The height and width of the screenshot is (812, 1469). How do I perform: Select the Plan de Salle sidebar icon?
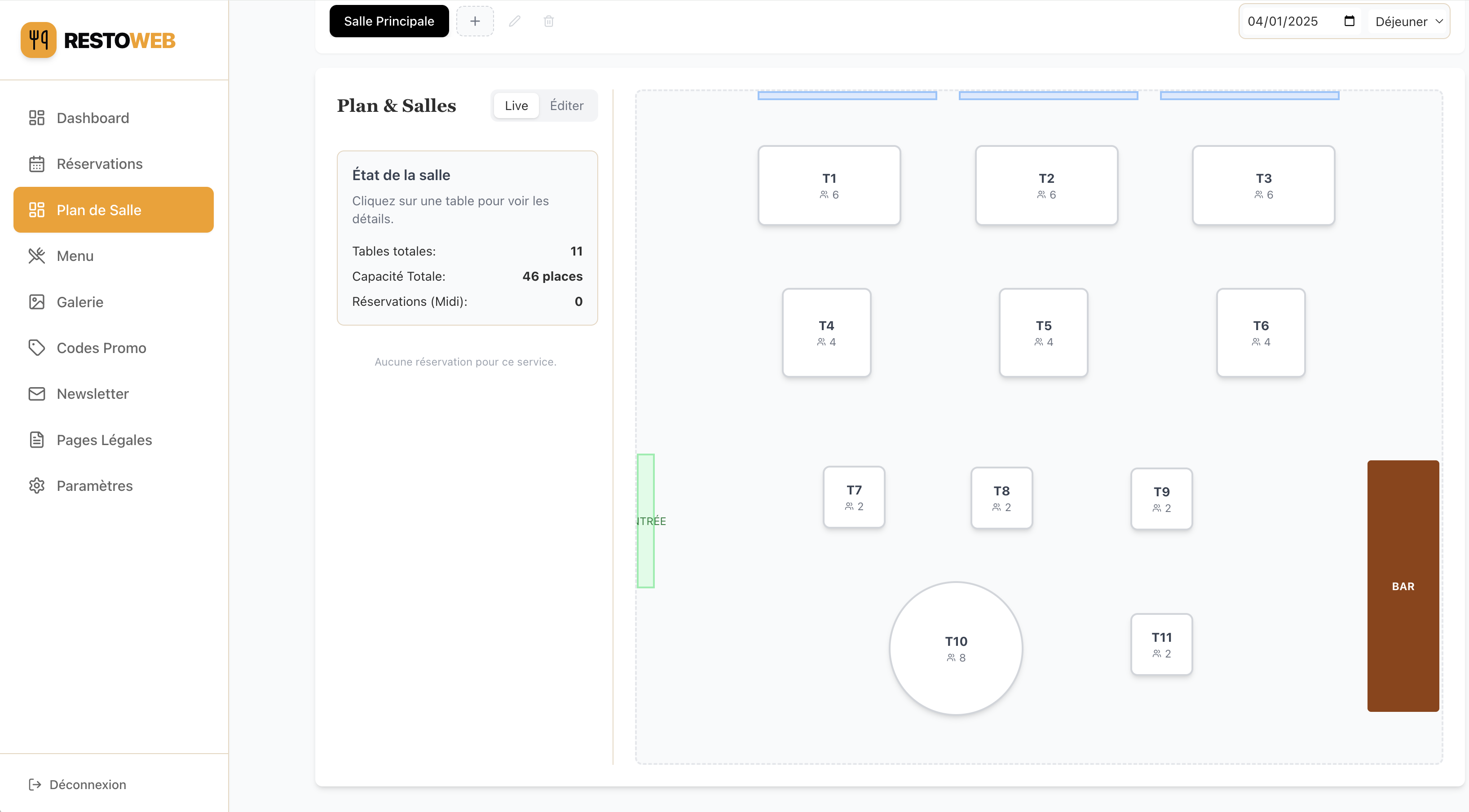click(x=36, y=210)
